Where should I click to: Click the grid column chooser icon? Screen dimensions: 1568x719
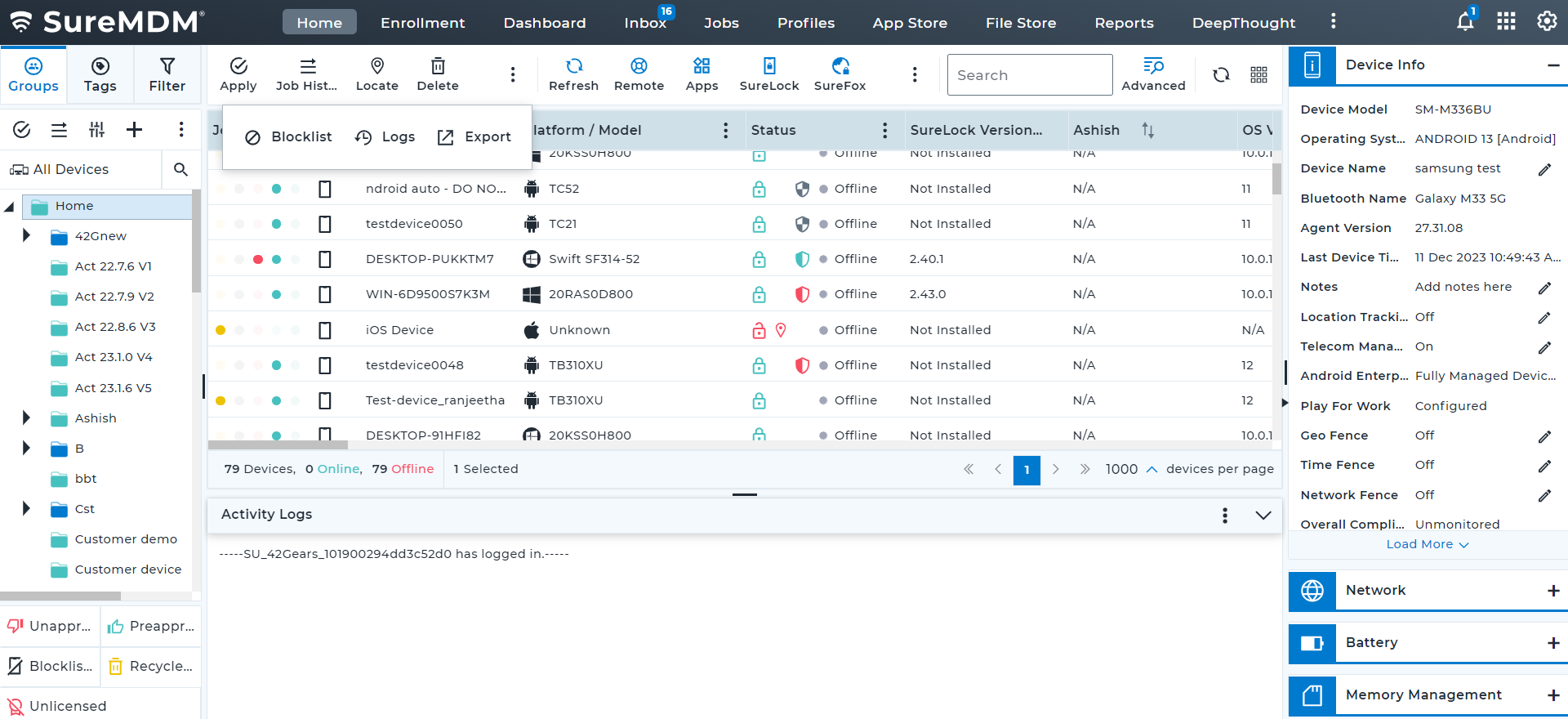point(1259,75)
